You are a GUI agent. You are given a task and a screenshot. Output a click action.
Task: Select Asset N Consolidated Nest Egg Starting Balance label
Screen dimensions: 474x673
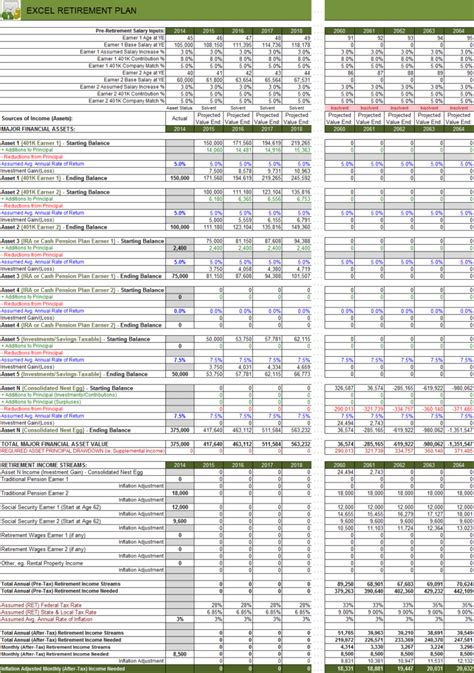pos(67,388)
